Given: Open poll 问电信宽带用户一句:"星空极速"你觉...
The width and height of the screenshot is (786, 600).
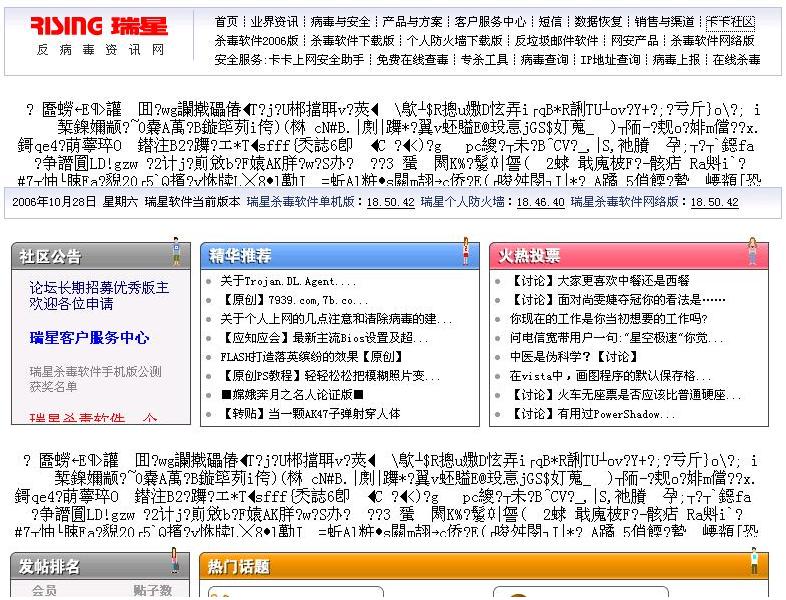Looking at the screenshot, I should tap(617, 338).
